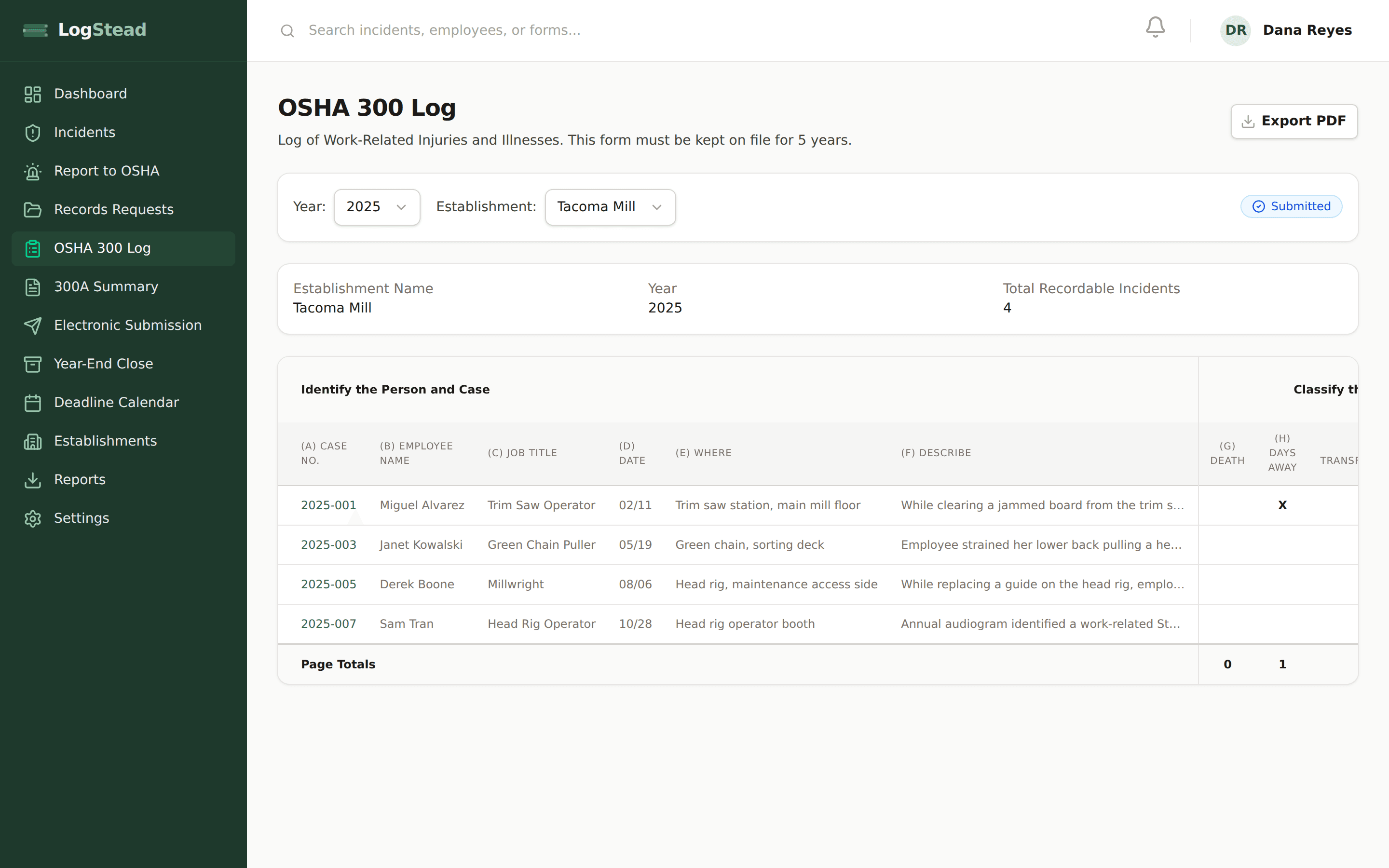
Task: Click the Establishments building icon
Action: [x=33, y=441]
